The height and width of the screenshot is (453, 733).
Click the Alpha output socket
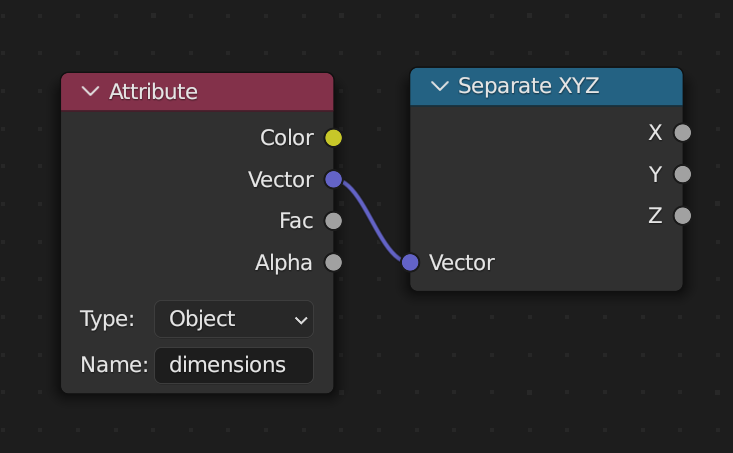[333, 262]
